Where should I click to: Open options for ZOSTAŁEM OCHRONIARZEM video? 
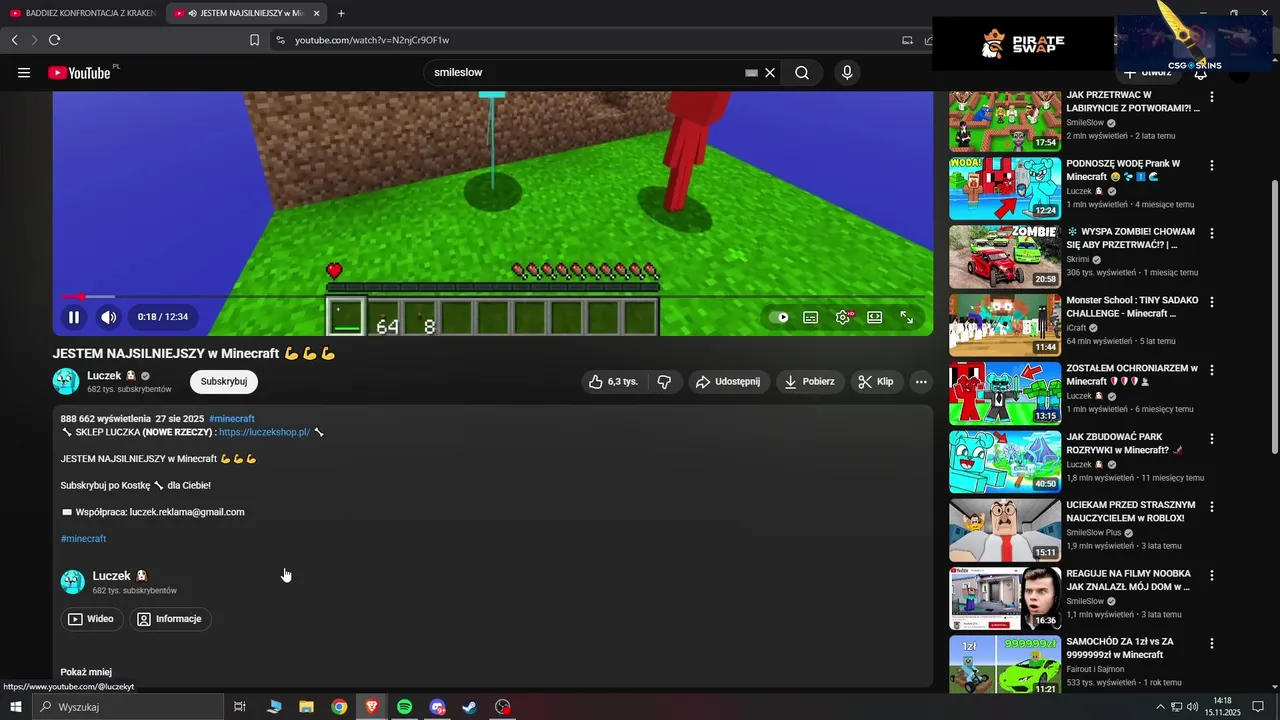pos(1212,370)
